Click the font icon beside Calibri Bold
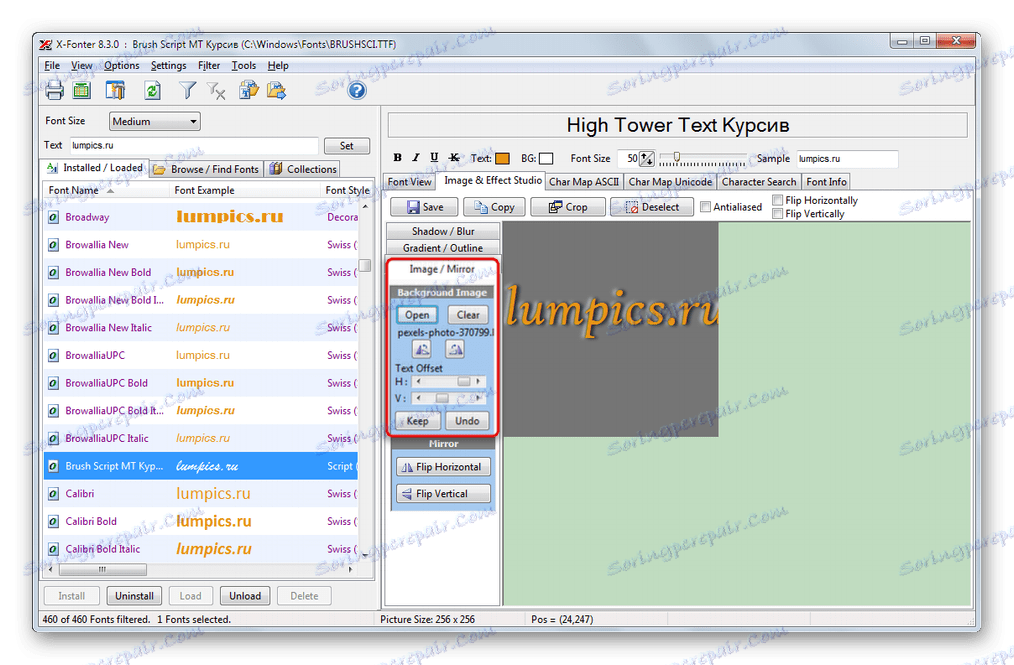This screenshot has height=665, width=1014. click(53, 521)
